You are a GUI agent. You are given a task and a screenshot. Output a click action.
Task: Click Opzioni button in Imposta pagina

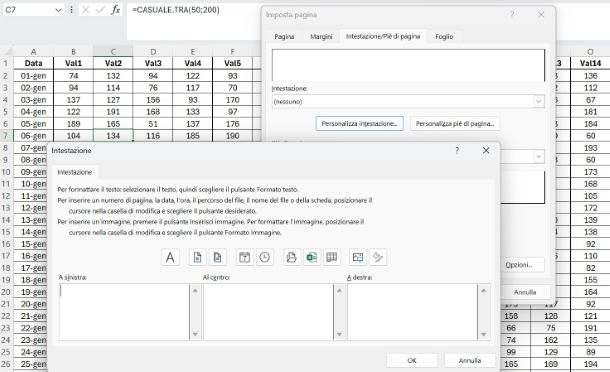(x=519, y=265)
